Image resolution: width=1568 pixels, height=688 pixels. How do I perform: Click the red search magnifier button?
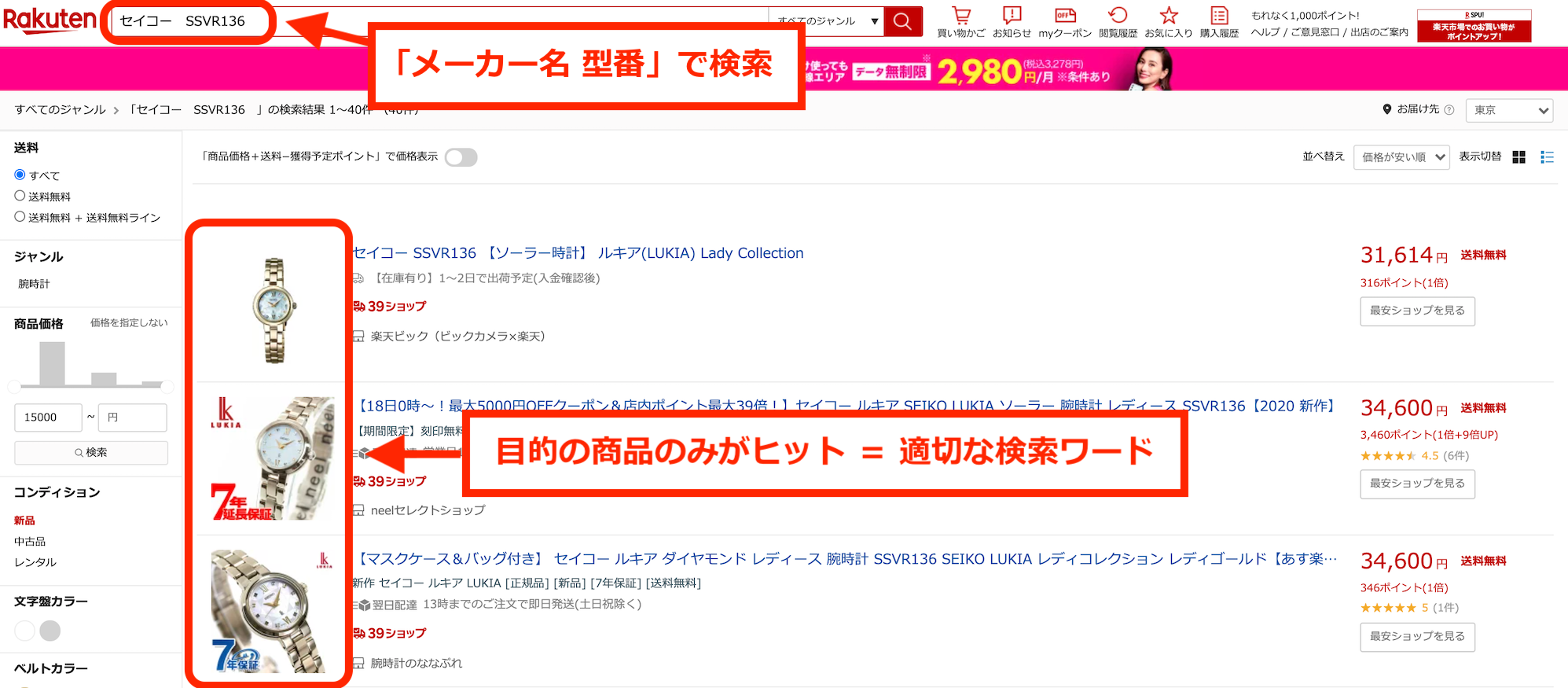[902, 21]
